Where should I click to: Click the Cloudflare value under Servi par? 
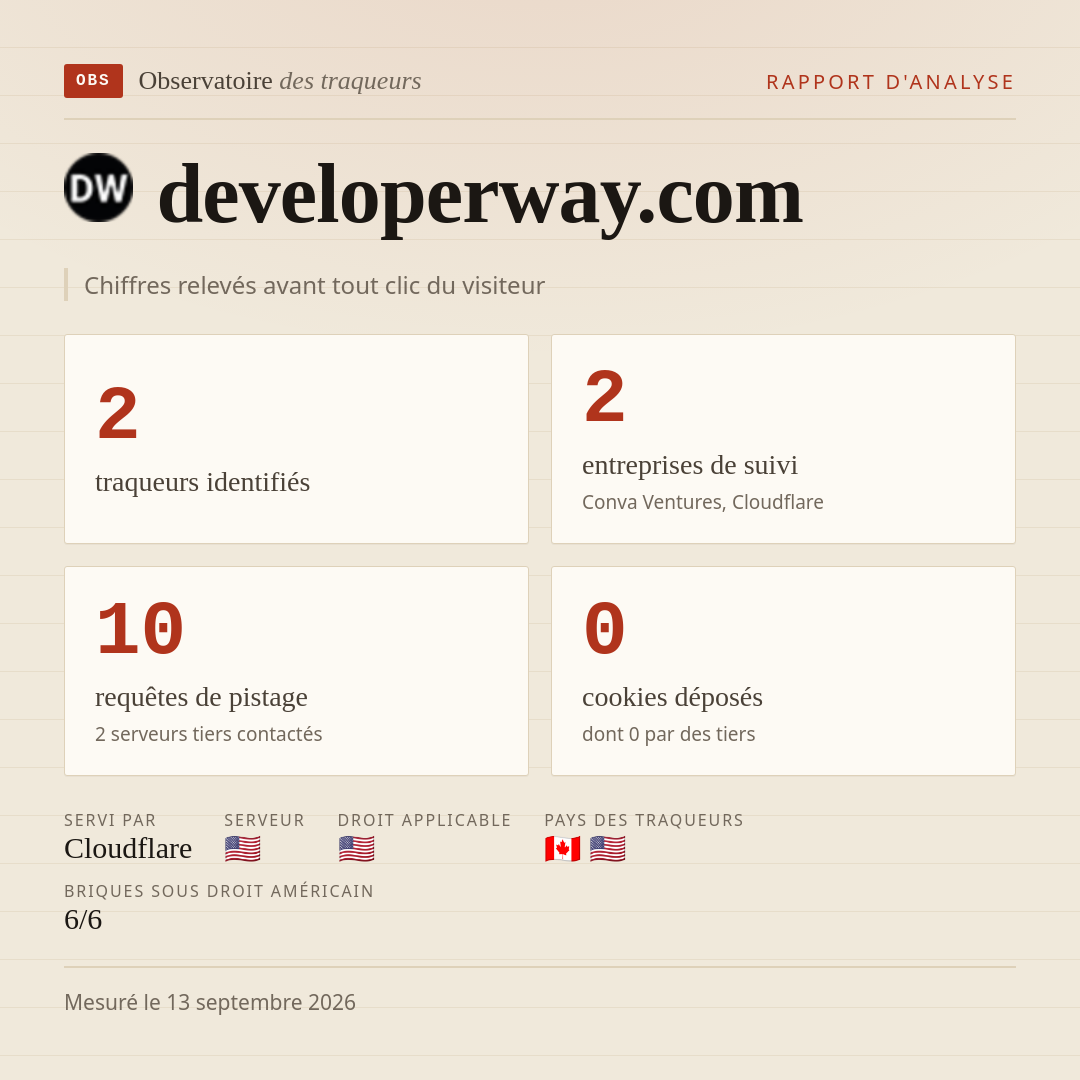tap(128, 849)
